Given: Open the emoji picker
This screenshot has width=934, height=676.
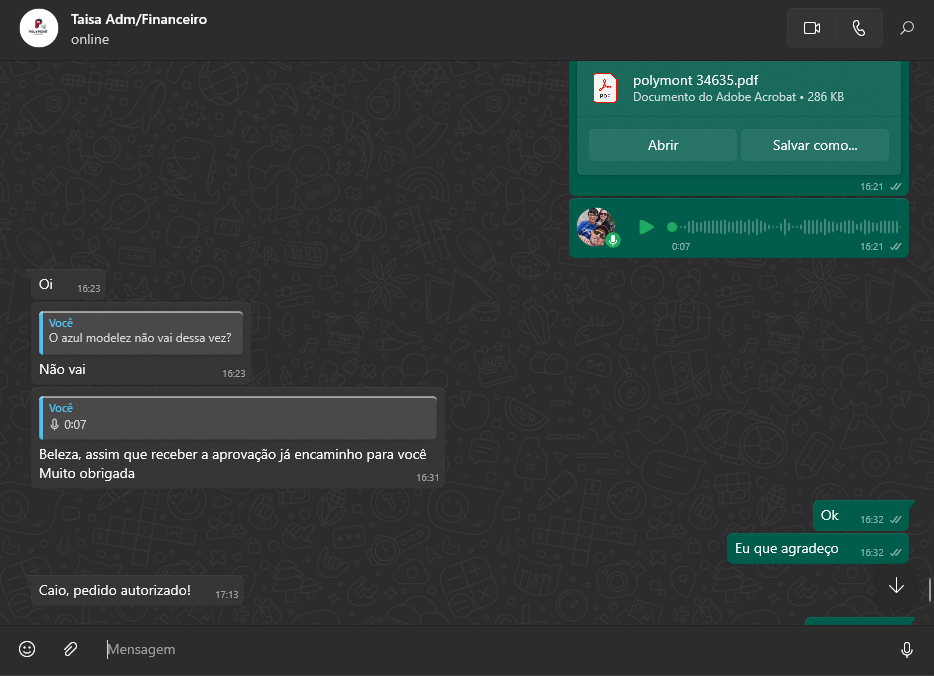Looking at the screenshot, I should (27, 649).
